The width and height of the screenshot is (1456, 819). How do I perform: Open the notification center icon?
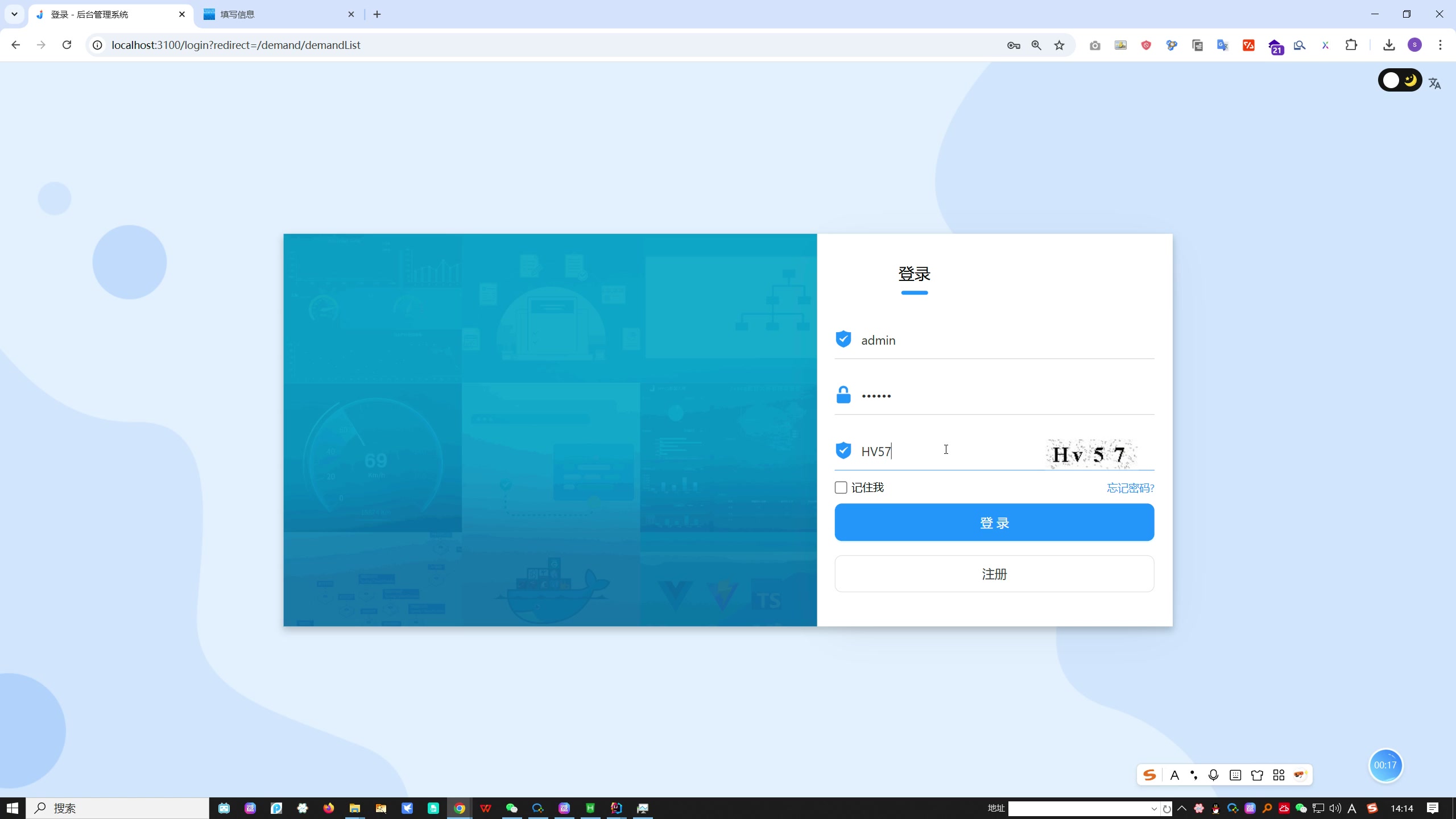pyautogui.click(x=1433, y=808)
